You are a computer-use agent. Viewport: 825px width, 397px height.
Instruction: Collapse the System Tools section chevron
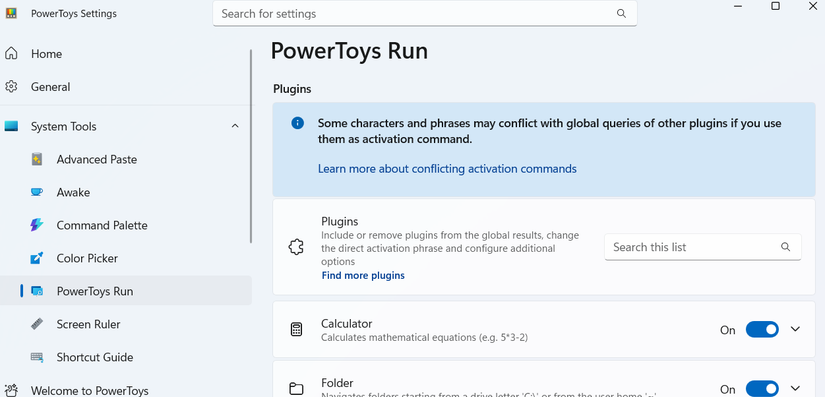(235, 126)
